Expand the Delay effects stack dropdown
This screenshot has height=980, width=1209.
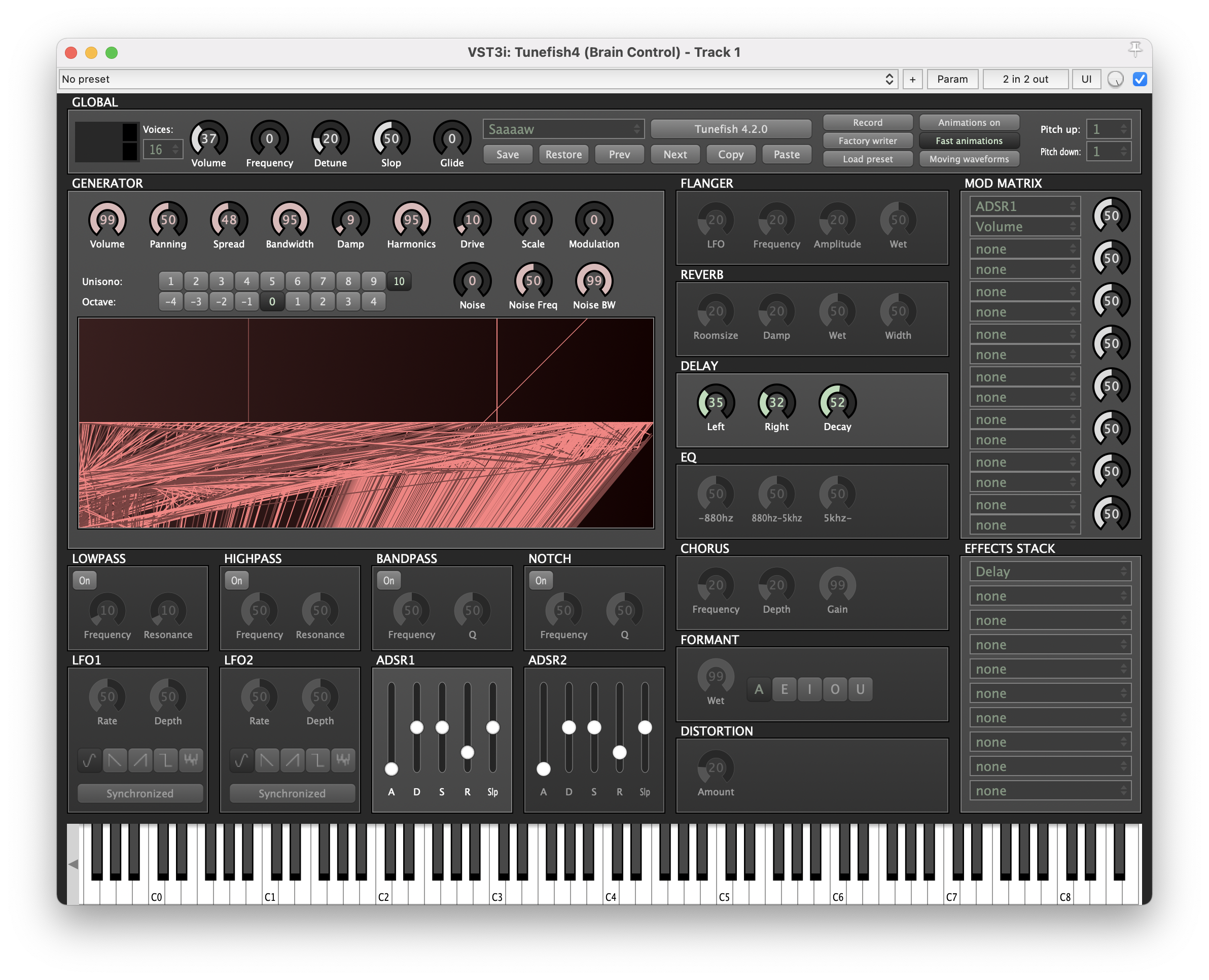(x=1050, y=571)
